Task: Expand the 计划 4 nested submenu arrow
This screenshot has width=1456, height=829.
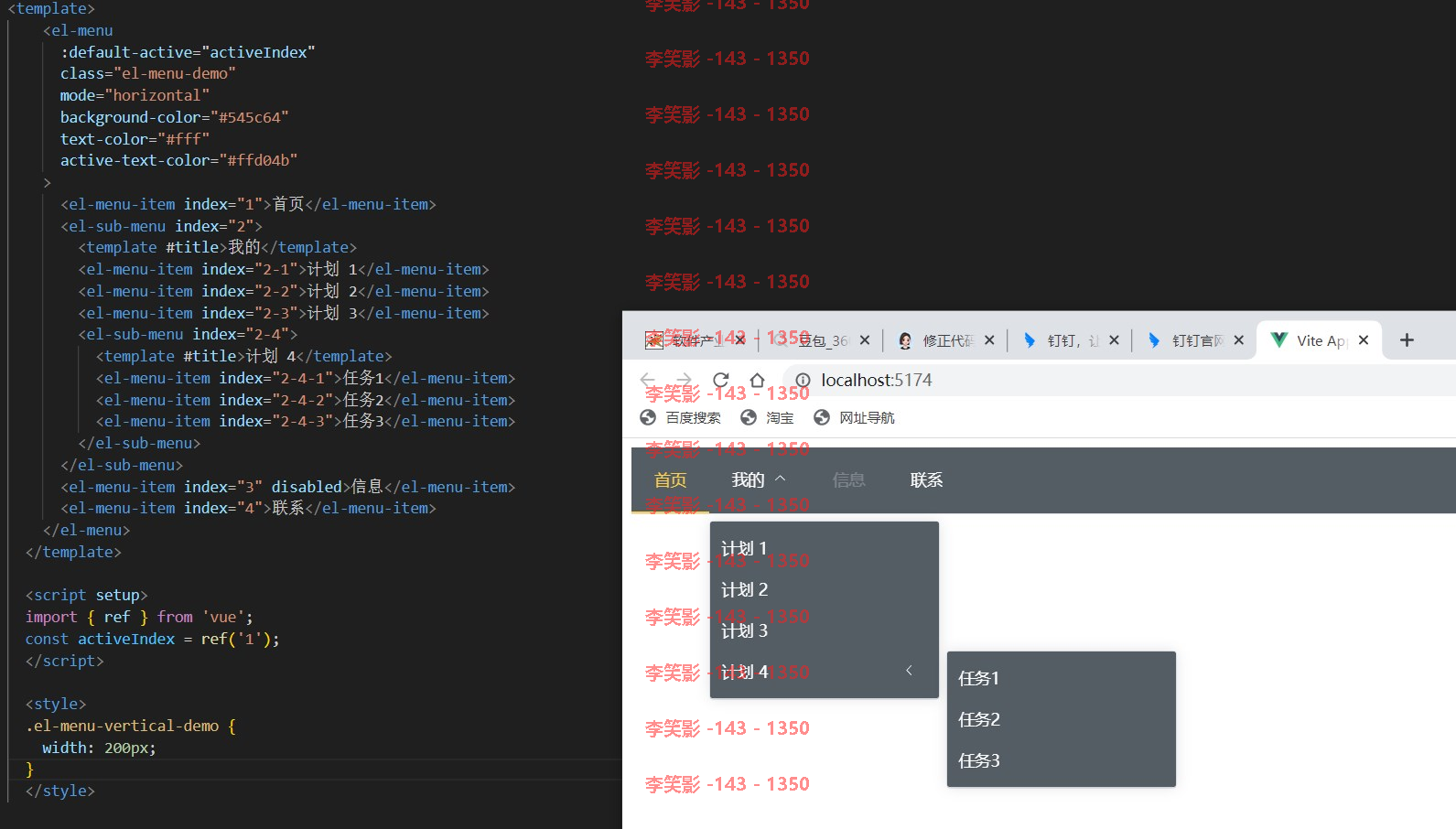Action: [909, 671]
